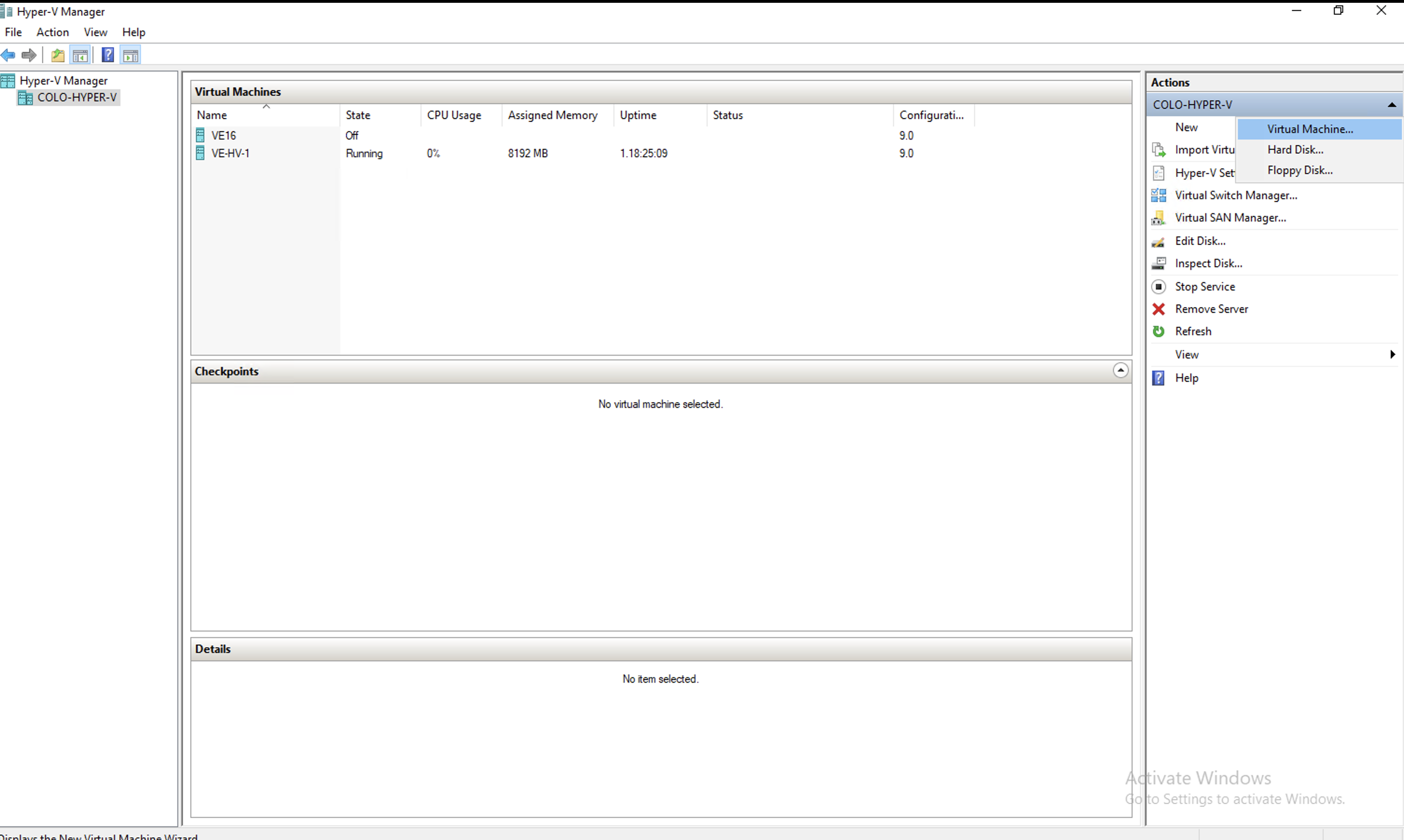1404x840 pixels.
Task: Click the red Remove Server icon
Action: 1158,309
